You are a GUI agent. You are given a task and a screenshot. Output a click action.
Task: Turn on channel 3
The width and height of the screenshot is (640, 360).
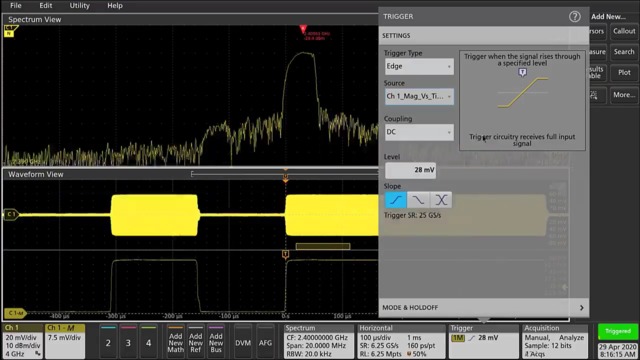coord(128,342)
